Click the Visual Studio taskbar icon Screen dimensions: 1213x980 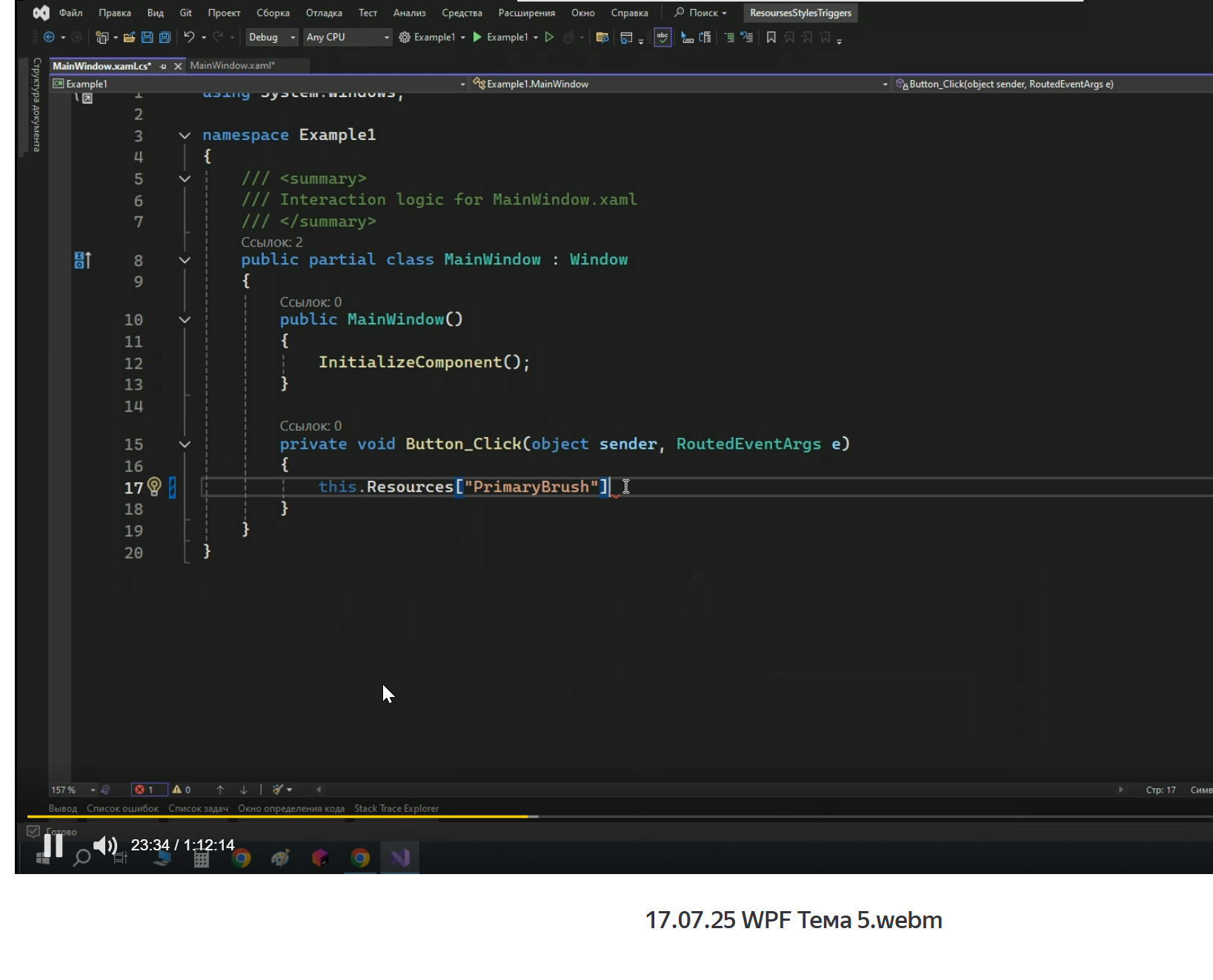click(400, 858)
